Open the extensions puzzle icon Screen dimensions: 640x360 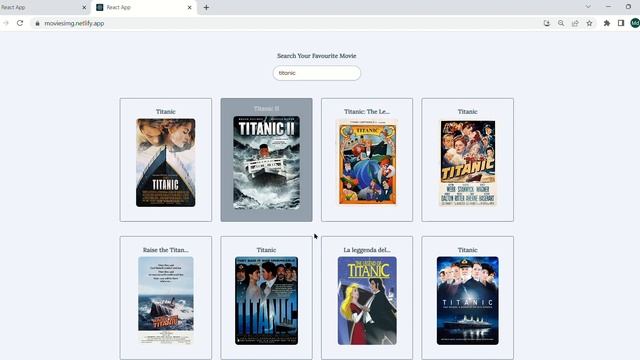coord(607,23)
